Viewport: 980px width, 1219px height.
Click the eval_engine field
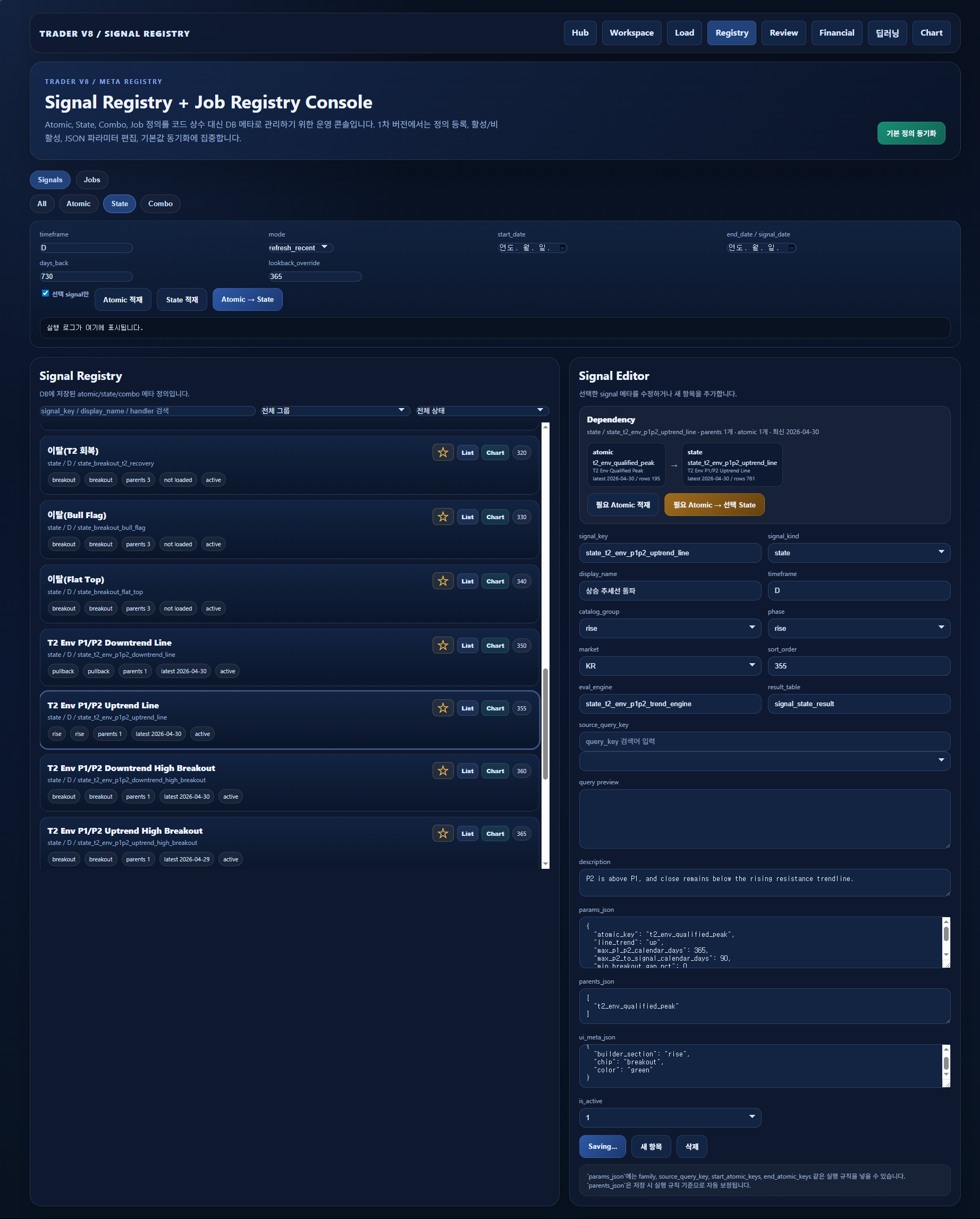click(670, 704)
